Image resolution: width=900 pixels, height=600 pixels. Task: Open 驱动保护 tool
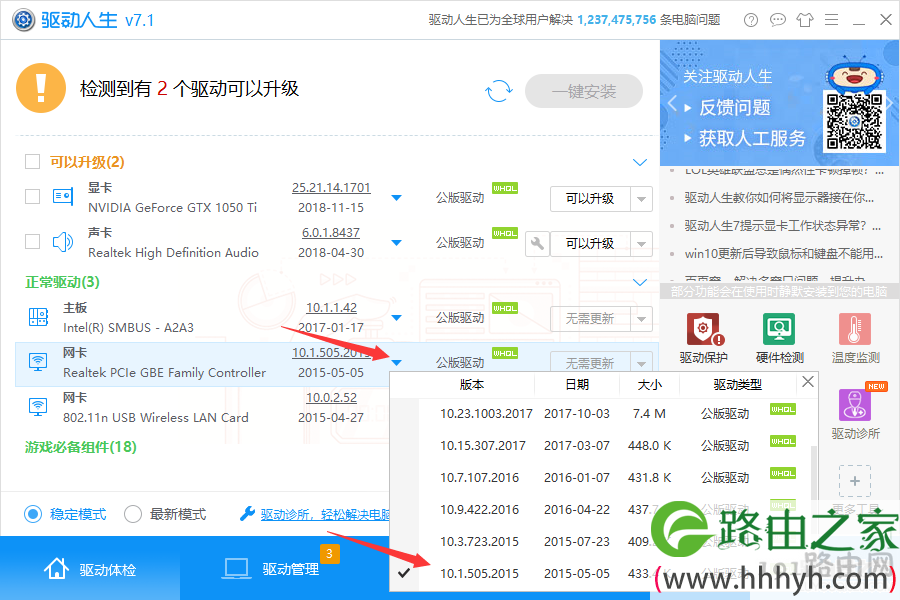pos(703,339)
